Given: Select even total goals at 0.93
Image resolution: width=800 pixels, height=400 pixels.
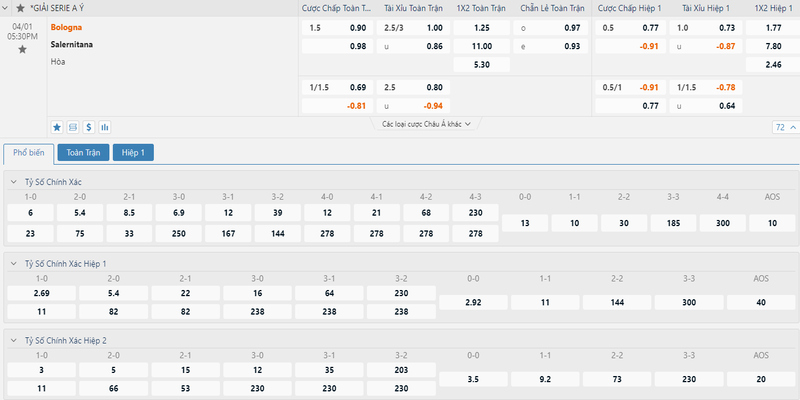Looking at the screenshot, I should (551, 46).
